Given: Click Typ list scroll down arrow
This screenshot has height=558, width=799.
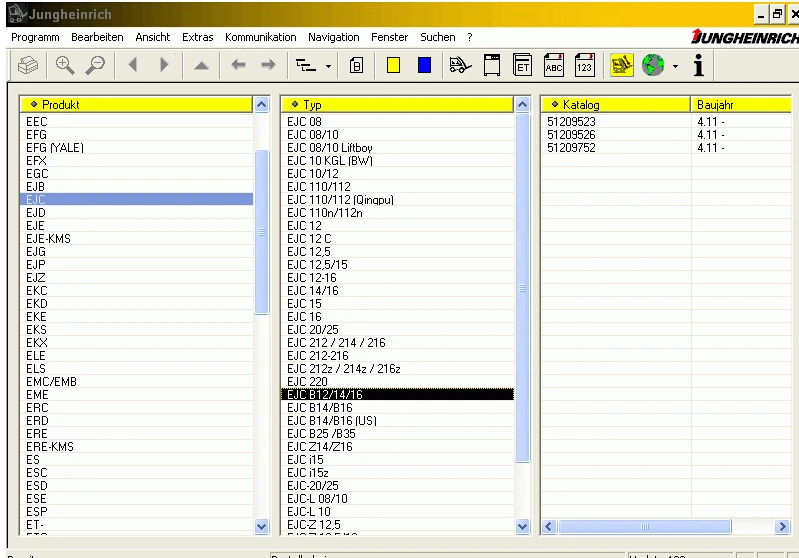Looking at the screenshot, I should tap(522, 526).
